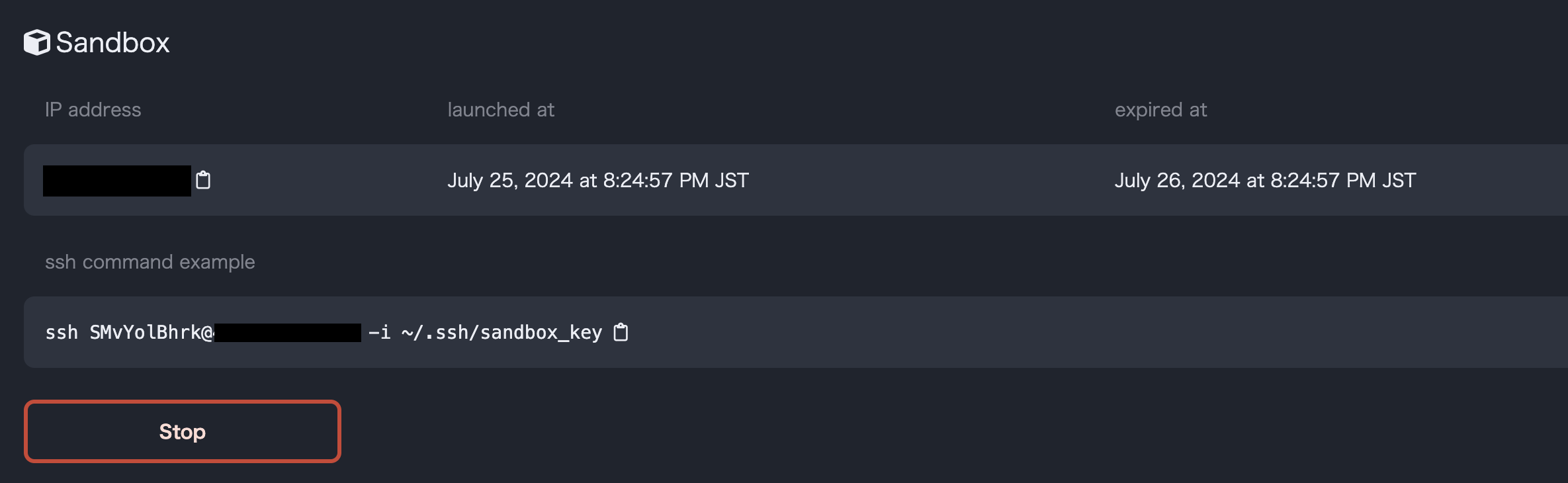Click the "launched at" column label
The width and height of the screenshot is (1568, 483).
pos(501,109)
